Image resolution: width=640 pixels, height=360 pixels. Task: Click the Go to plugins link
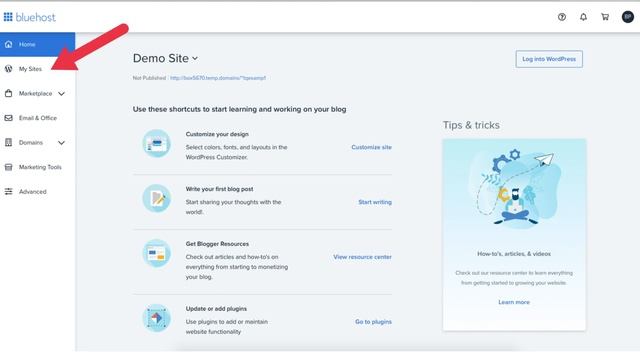373,322
